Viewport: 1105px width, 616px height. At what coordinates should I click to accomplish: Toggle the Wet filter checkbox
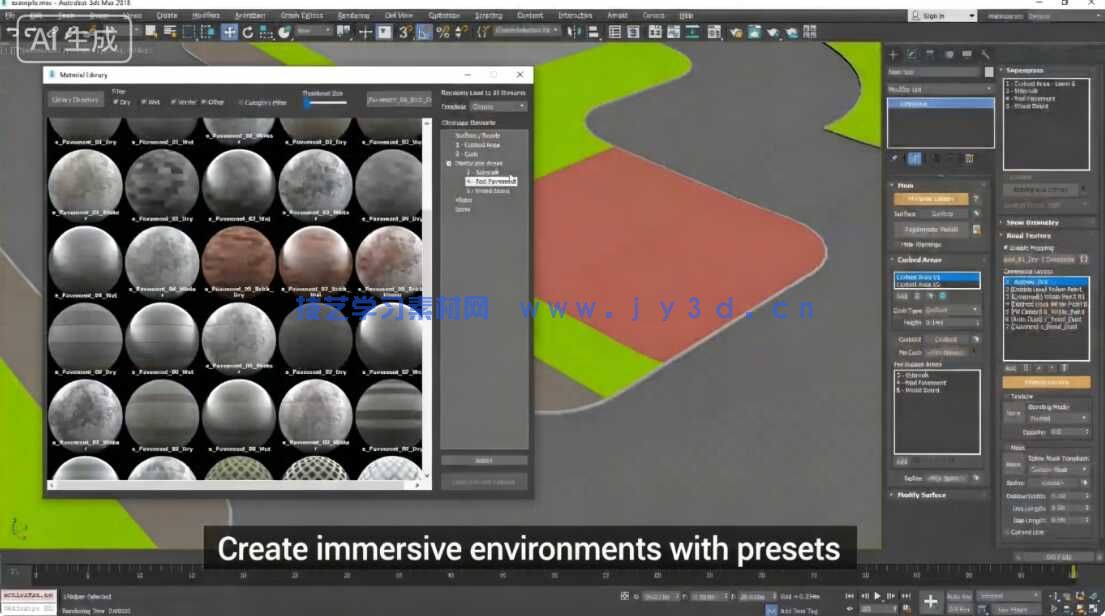[144, 102]
